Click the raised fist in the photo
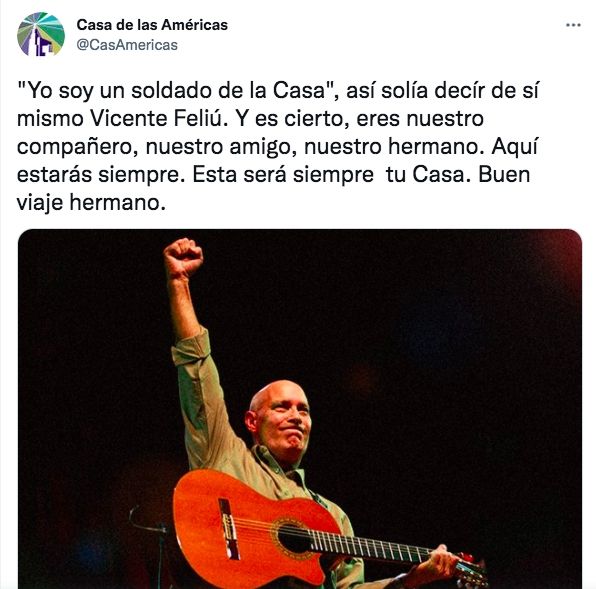The height and width of the screenshot is (589, 596). click(x=183, y=258)
